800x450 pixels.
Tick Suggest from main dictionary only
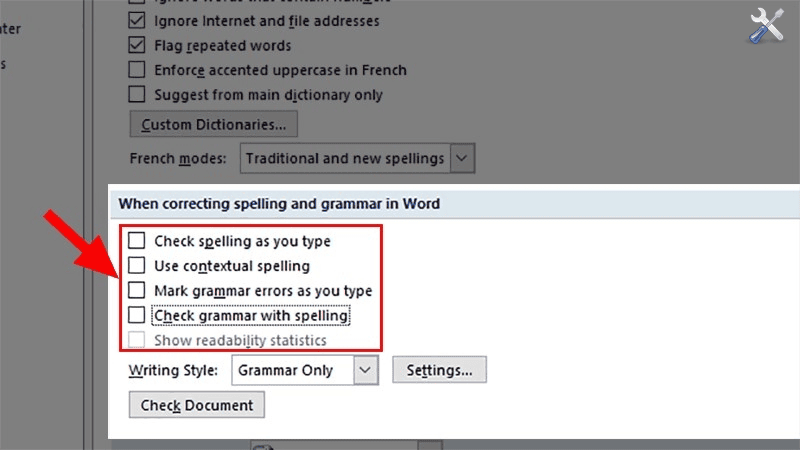click(137, 95)
